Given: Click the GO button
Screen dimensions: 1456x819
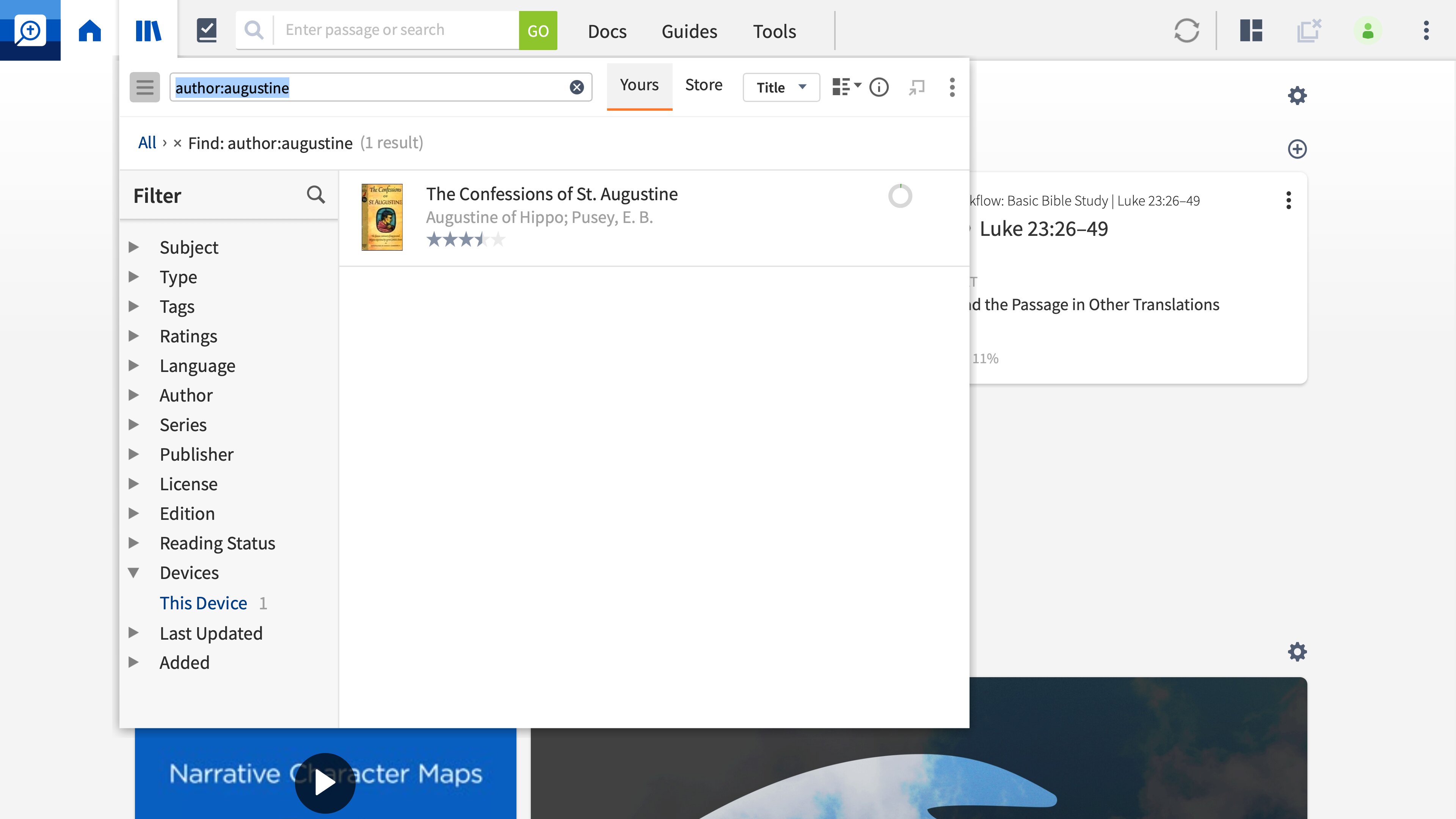Looking at the screenshot, I should [x=538, y=30].
